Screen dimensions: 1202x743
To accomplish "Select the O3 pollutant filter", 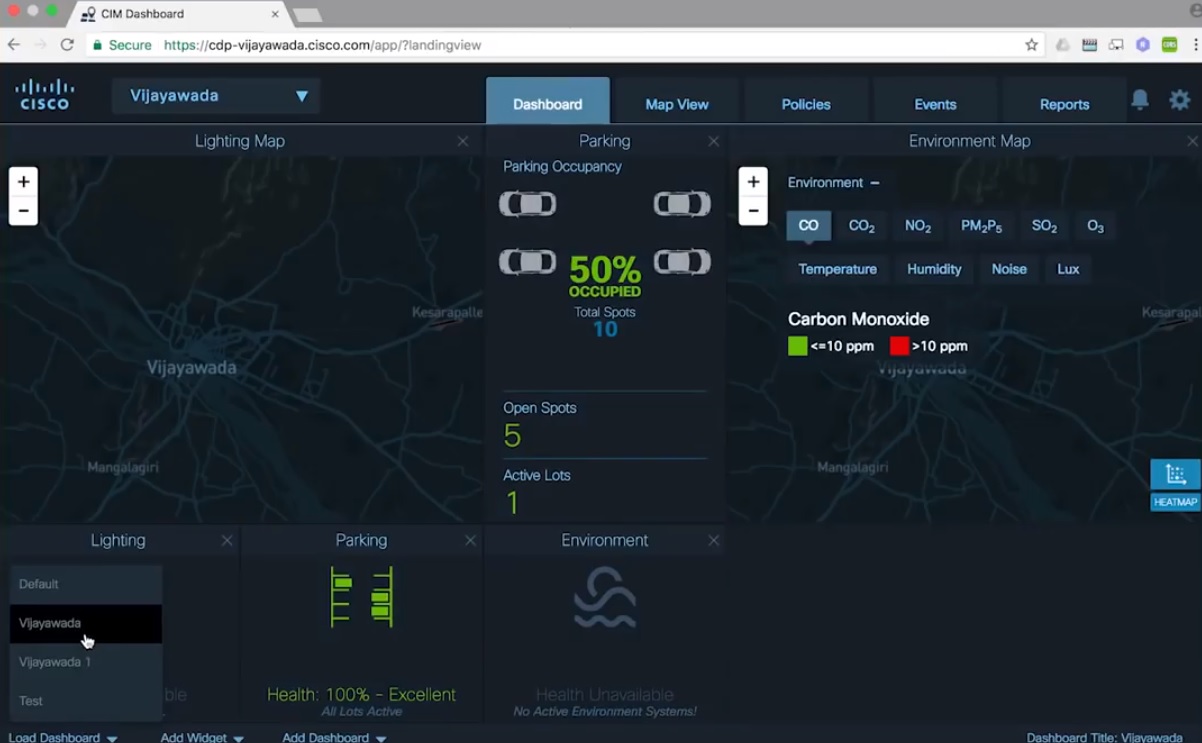I will [x=1095, y=226].
